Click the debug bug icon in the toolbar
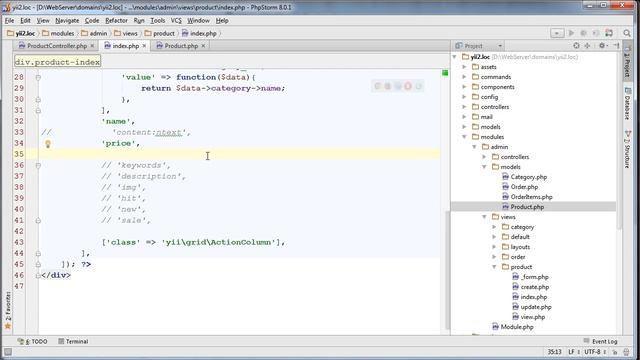This screenshot has height=360, width=640. pos(584,33)
